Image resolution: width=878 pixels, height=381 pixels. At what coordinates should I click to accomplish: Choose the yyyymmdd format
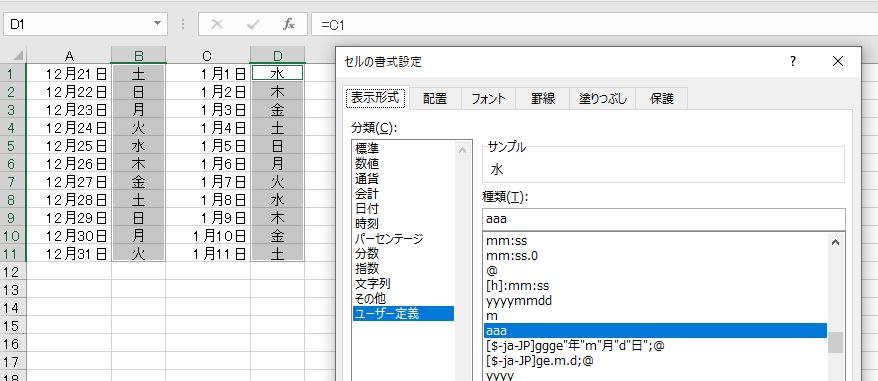(656, 301)
